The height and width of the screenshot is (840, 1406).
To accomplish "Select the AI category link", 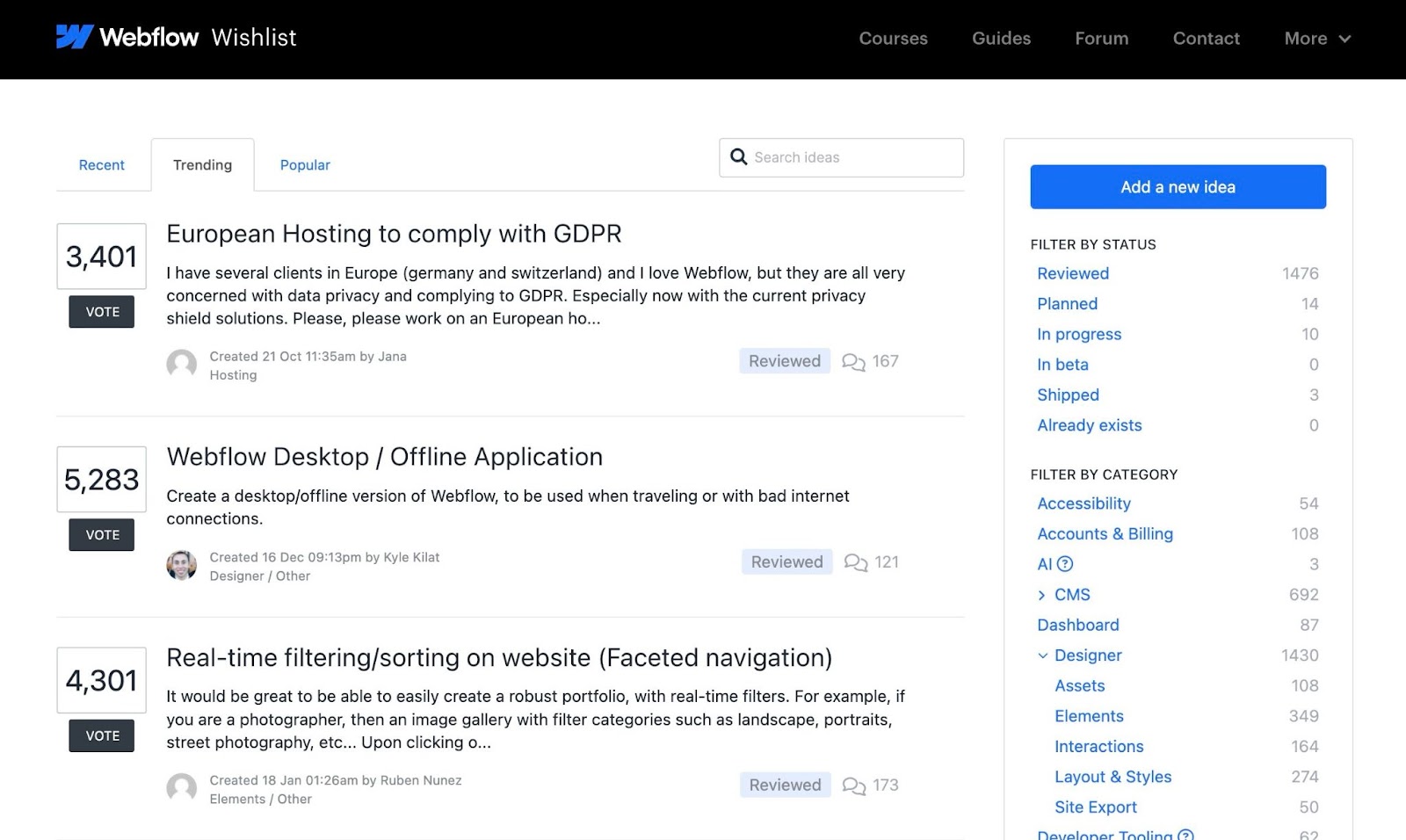I will (1044, 564).
